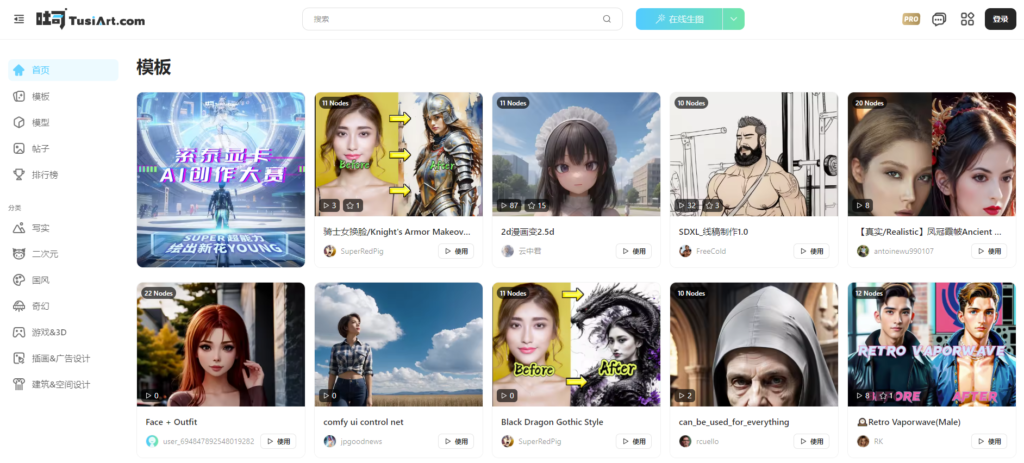Click 使用 button on SDXL_线稿制作1.0 card
This screenshot has width=1024, height=463.
(x=812, y=251)
